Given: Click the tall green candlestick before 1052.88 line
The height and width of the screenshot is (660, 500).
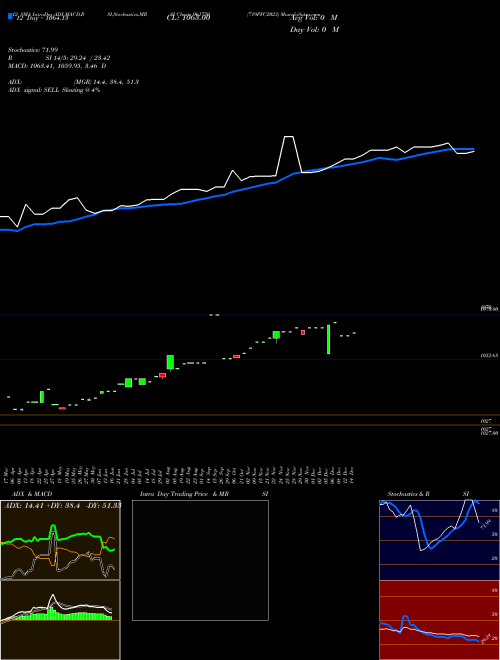Looking at the screenshot, I should pos(329,339).
